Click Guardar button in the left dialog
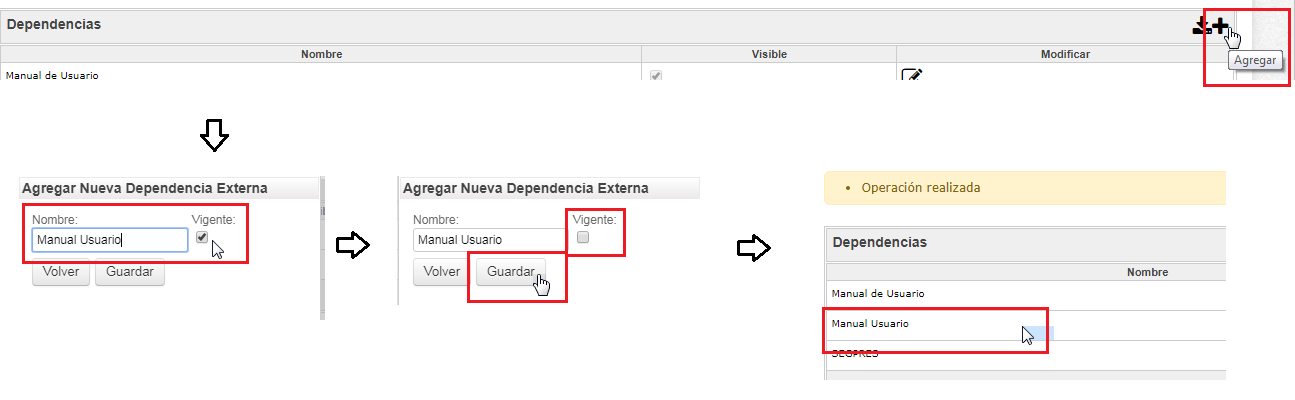1295x400 pixels. tap(130, 272)
